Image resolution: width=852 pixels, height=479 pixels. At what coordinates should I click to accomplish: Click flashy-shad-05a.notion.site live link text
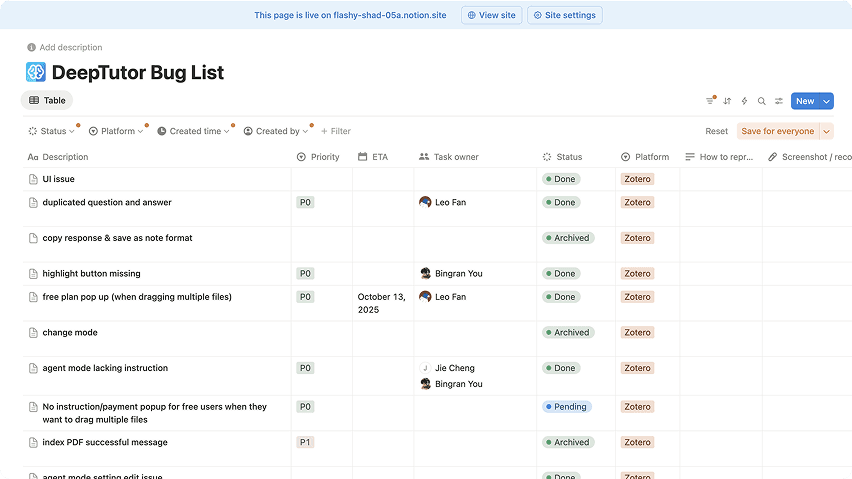pos(390,15)
